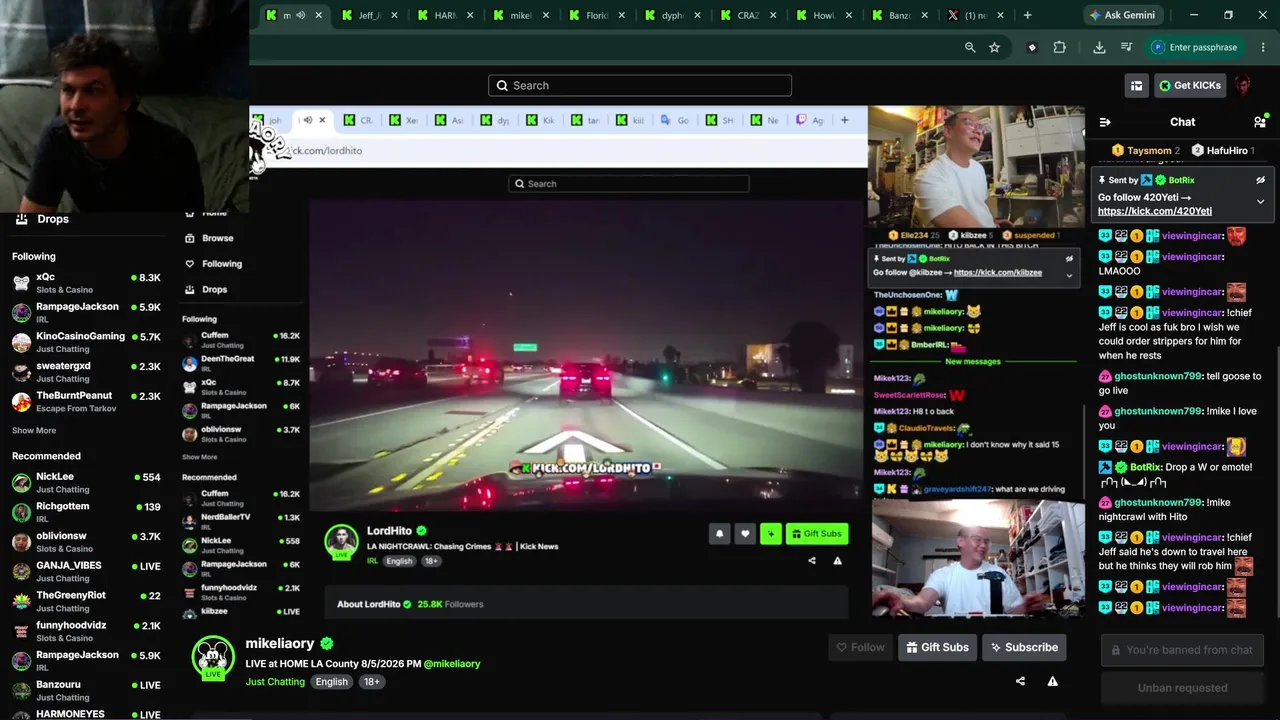This screenshot has height=720, width=1280.
Task: Click the zoom magnifier icon in the address bar
Action: point(970,47)
